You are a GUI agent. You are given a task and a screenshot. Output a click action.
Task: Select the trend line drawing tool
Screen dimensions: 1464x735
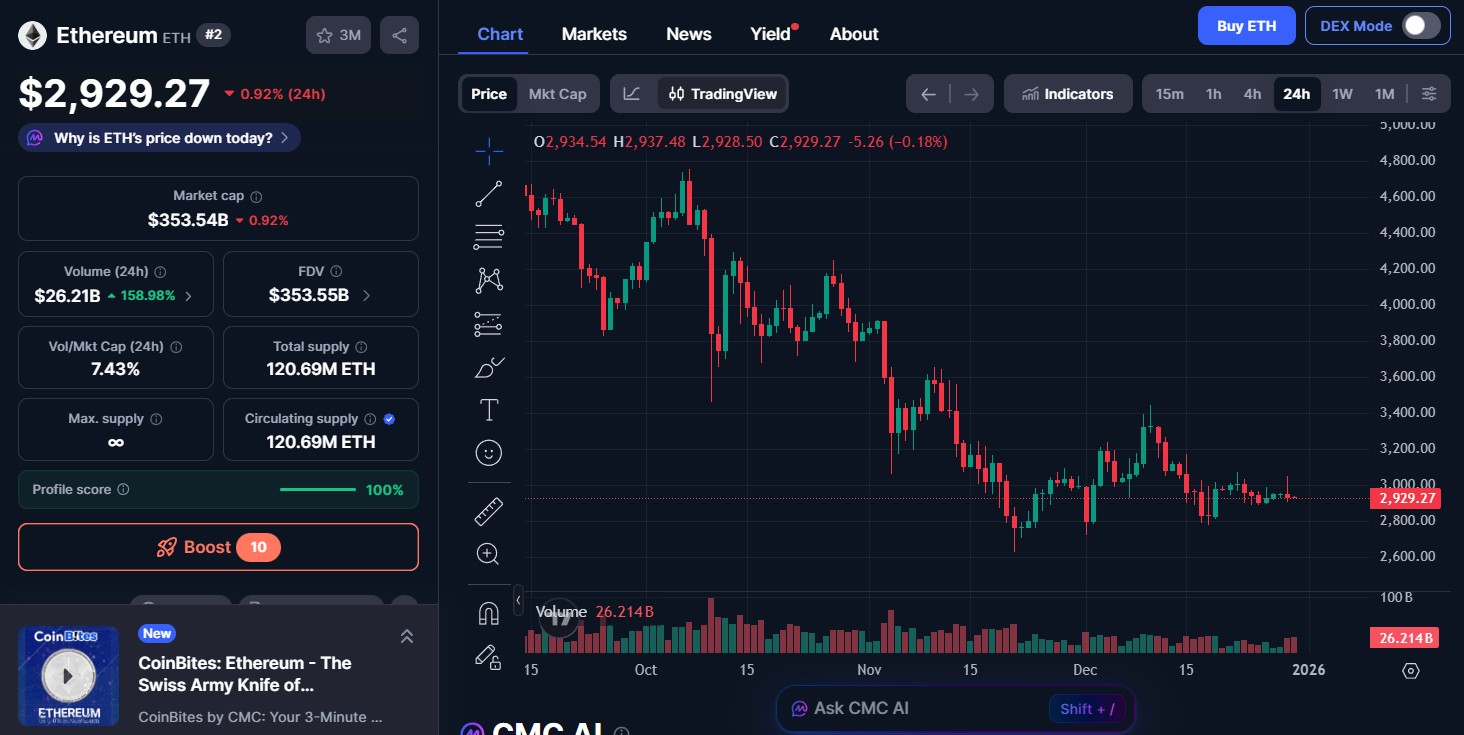tap(489, 193)
